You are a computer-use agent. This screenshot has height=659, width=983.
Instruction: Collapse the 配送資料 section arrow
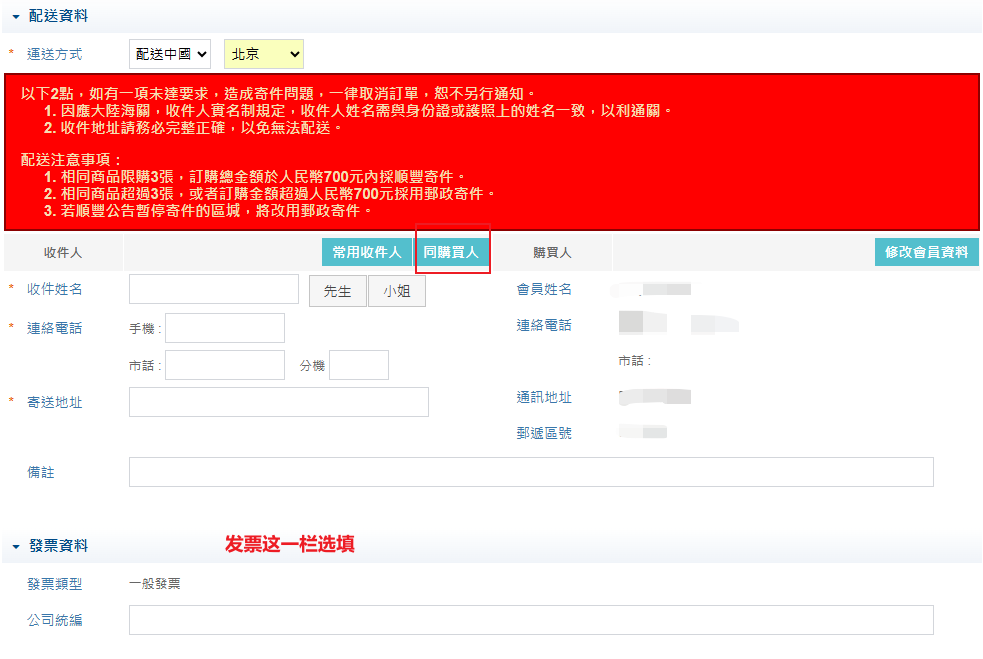point(16,17)
